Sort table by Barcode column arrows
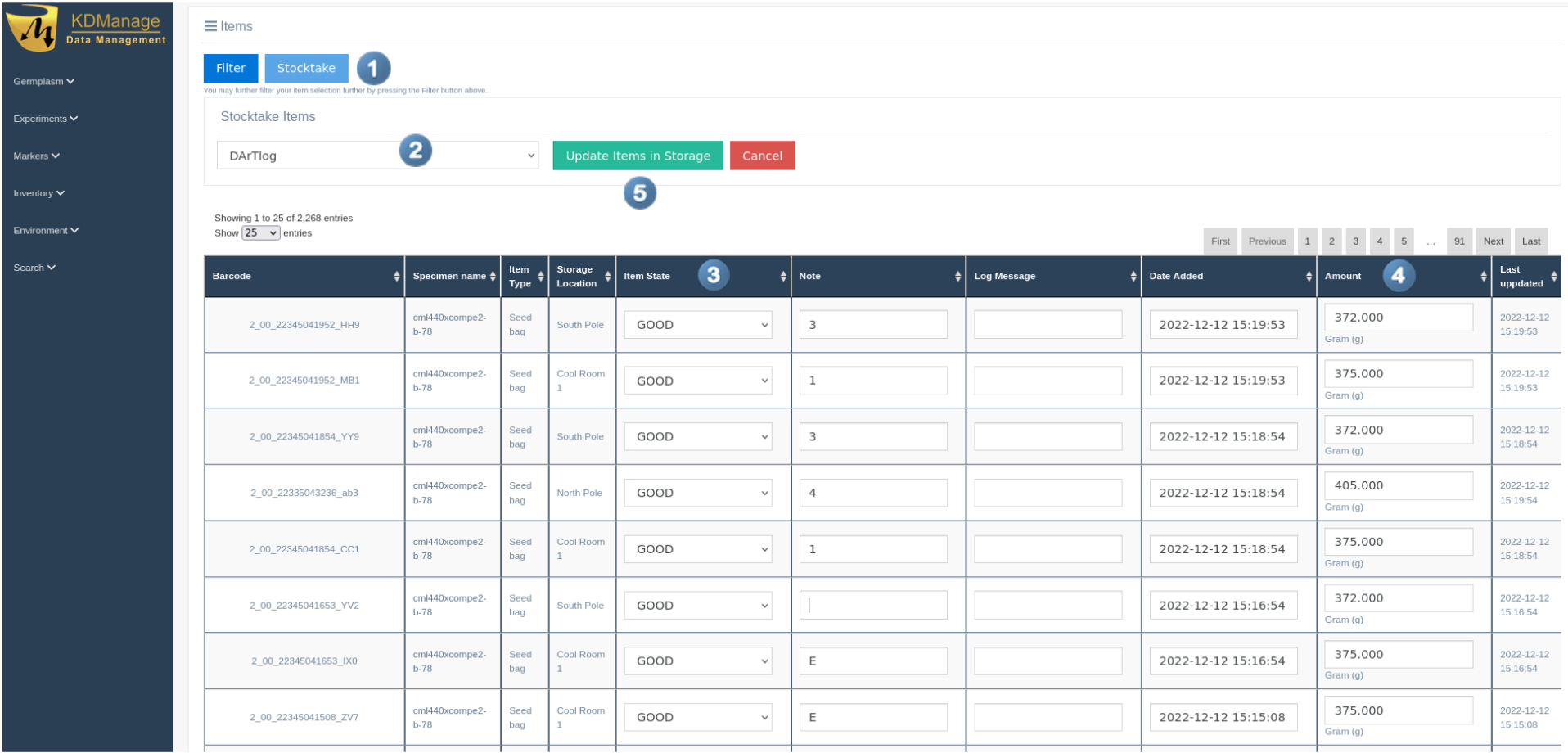The width and height of the screenshot is (1568, 753). point(397,277)
